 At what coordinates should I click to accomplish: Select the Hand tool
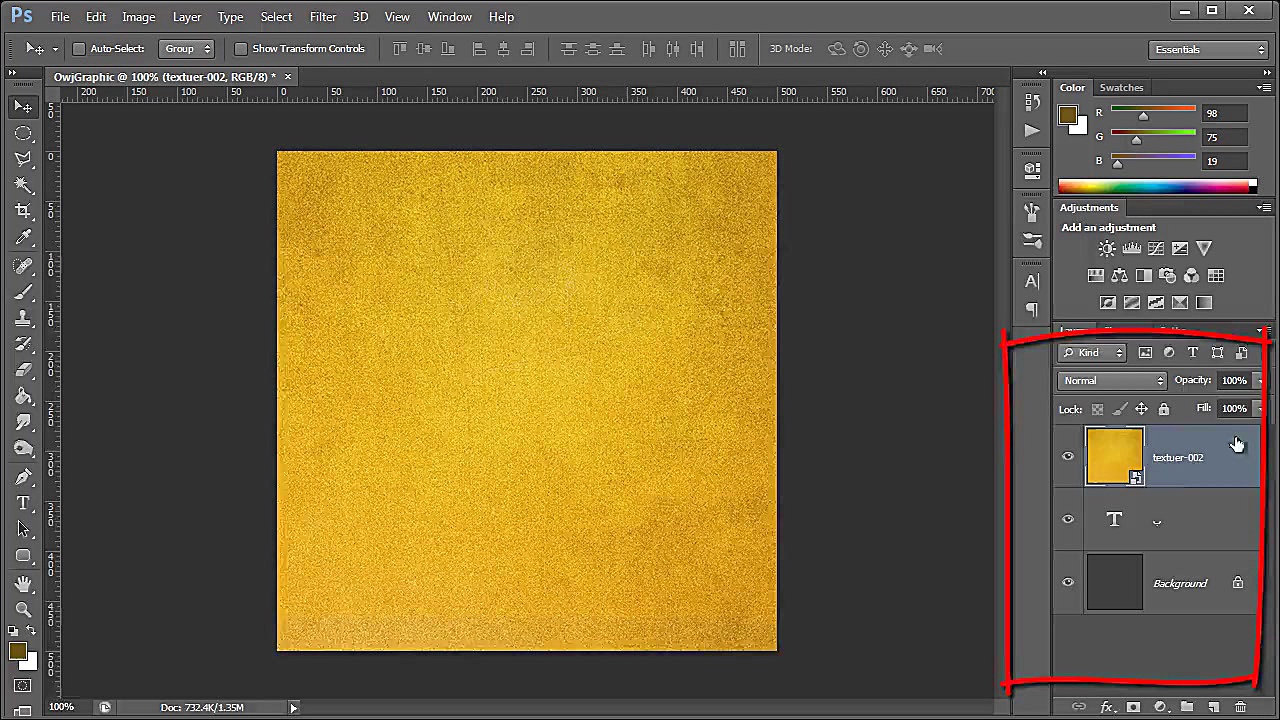coord(23,583)
